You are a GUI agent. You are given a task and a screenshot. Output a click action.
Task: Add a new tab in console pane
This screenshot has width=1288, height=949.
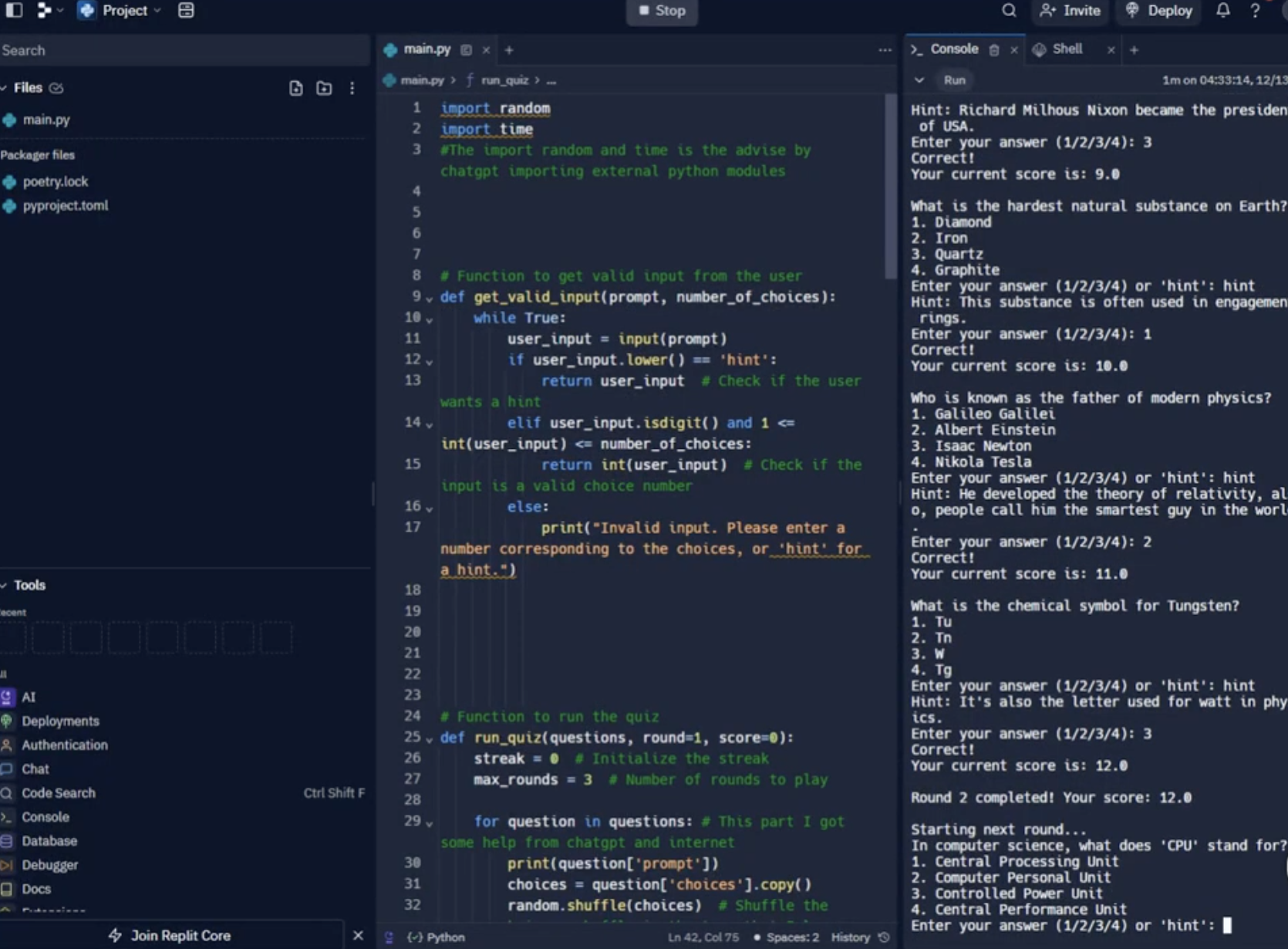point(1134,50)
